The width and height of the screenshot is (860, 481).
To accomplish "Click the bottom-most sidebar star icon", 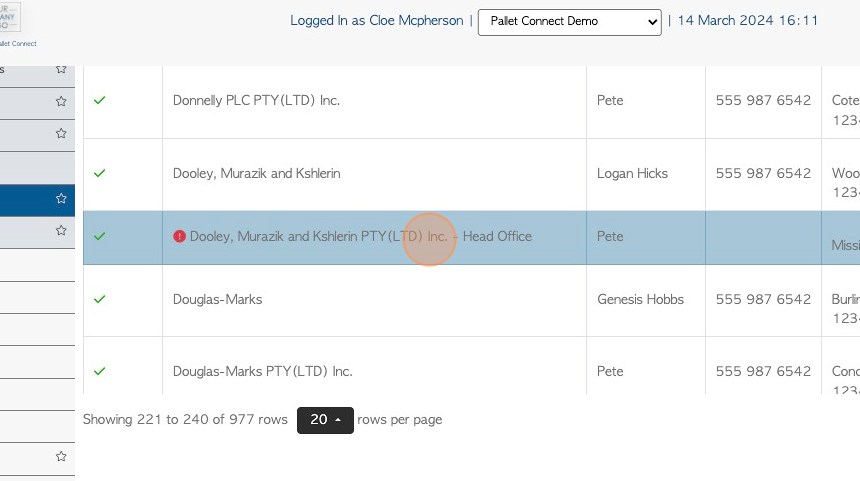I will coord(61,456).
